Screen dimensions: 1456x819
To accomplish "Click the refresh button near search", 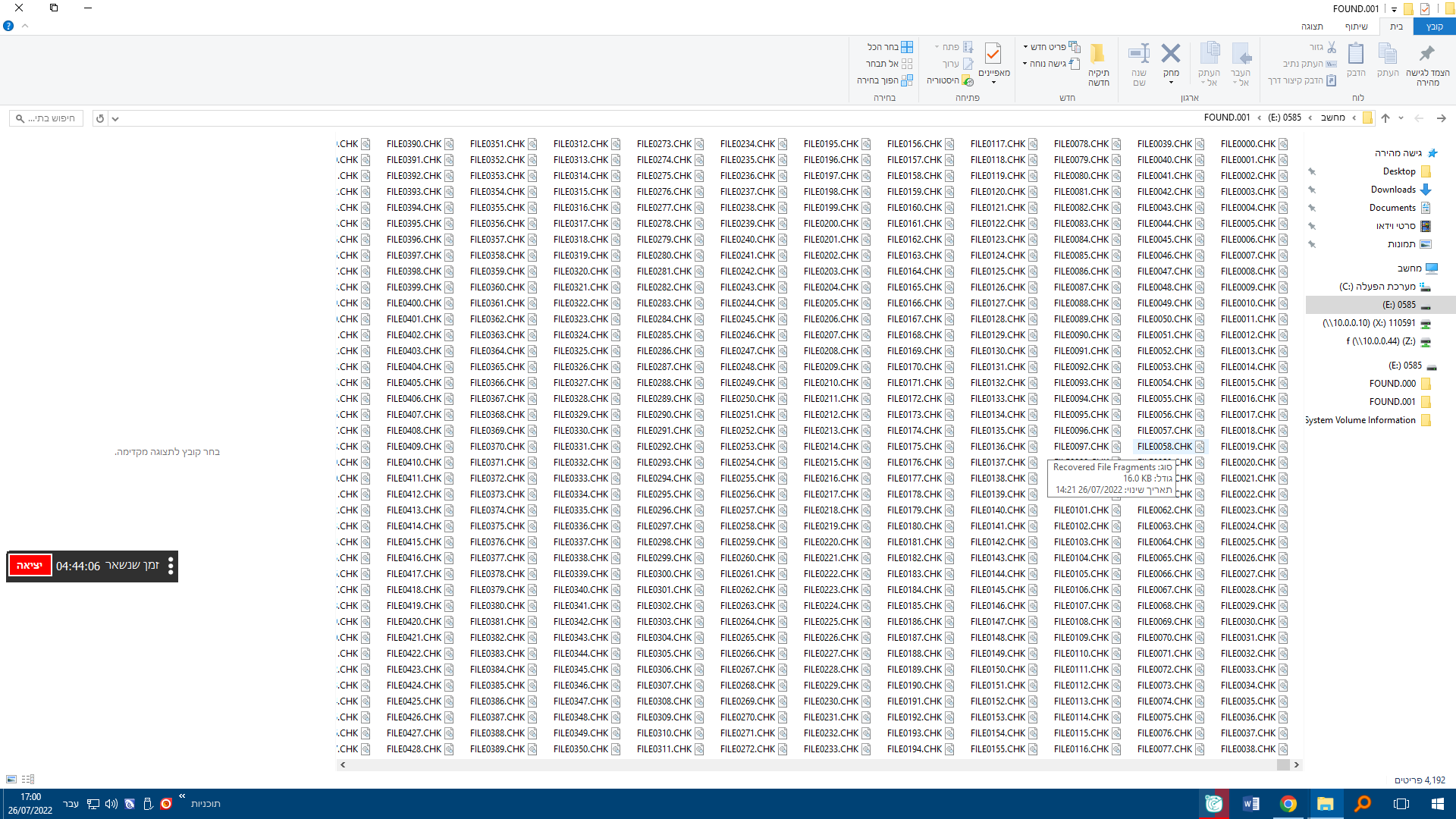I will [x=100, y=118].
